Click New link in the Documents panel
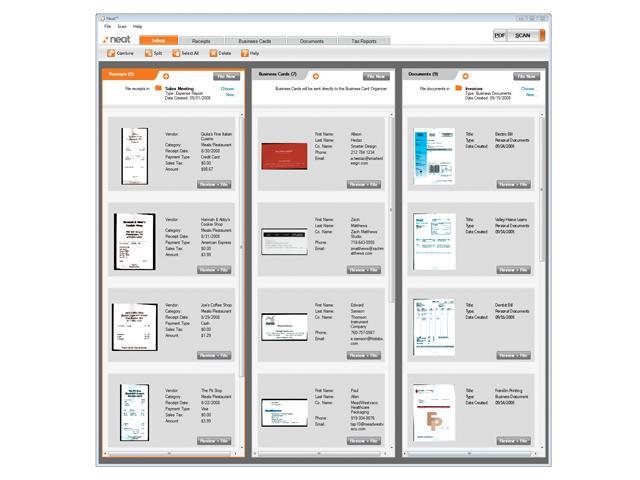The image size is (640, 480). (x=529, y=94)
